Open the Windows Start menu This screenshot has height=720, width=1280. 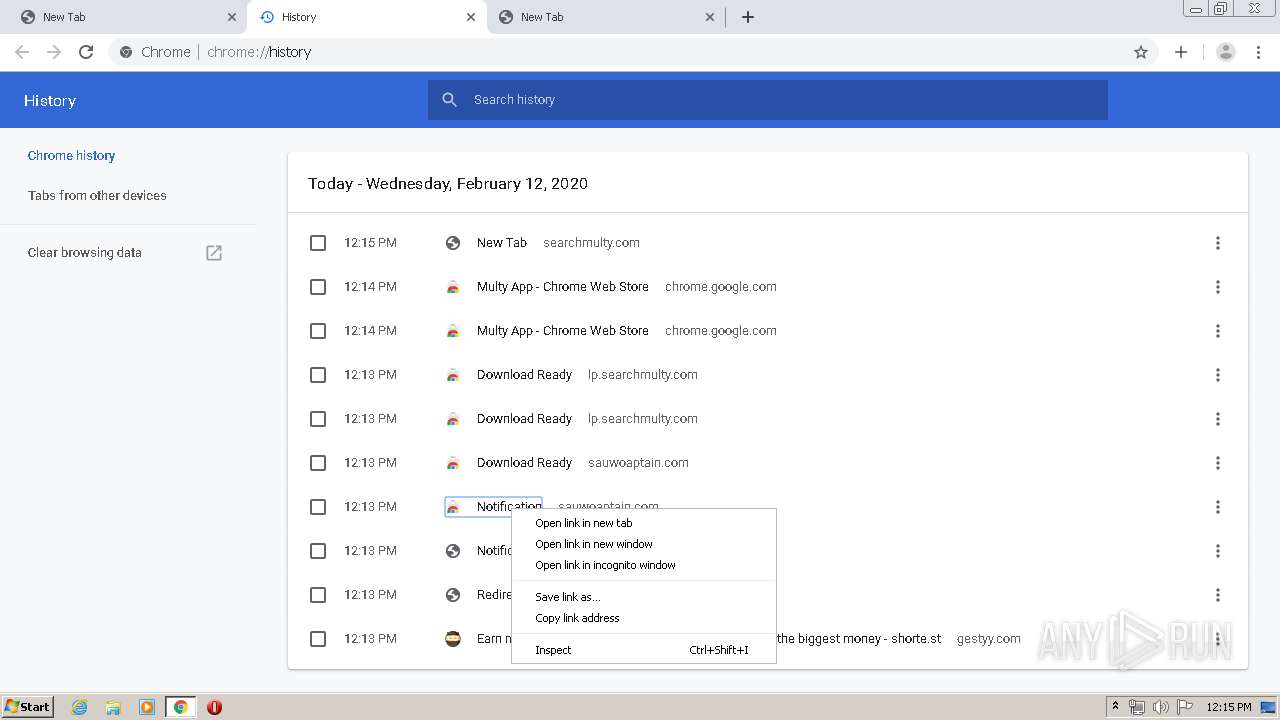[28, 707]
